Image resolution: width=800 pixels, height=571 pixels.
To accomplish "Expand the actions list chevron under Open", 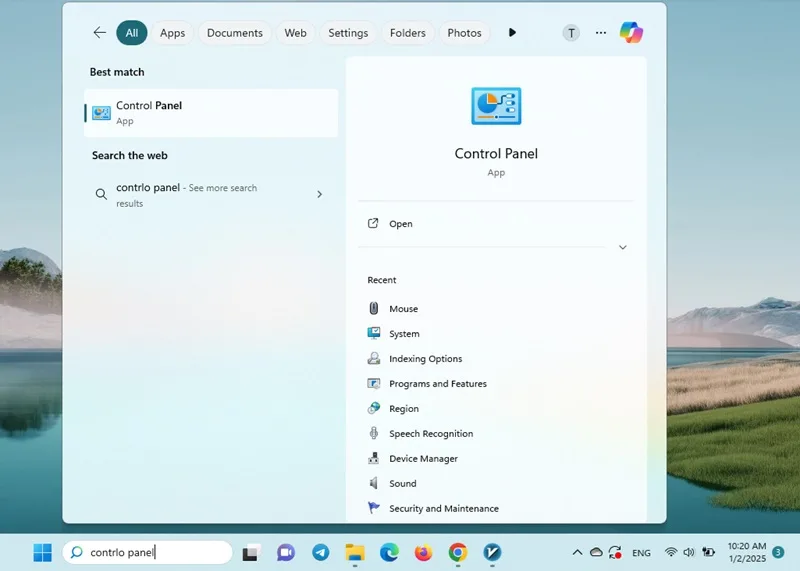I will click(622, 247).
